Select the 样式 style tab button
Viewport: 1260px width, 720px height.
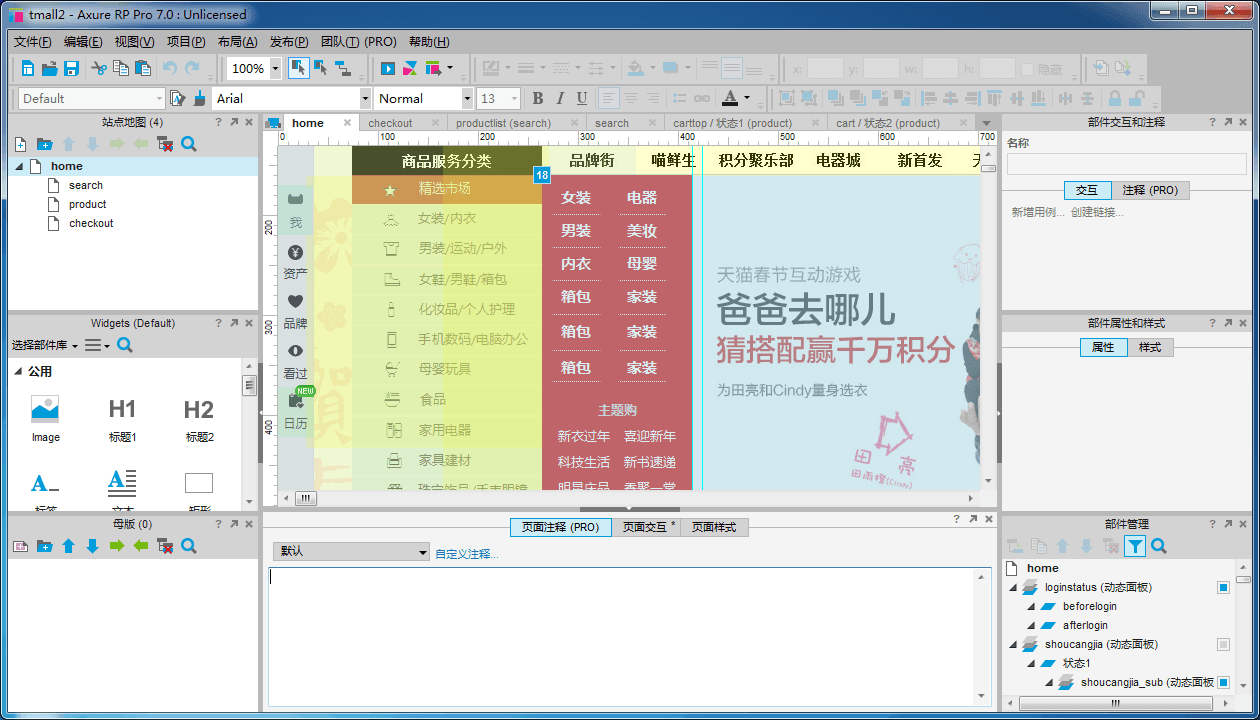(x=1150, y=347)
